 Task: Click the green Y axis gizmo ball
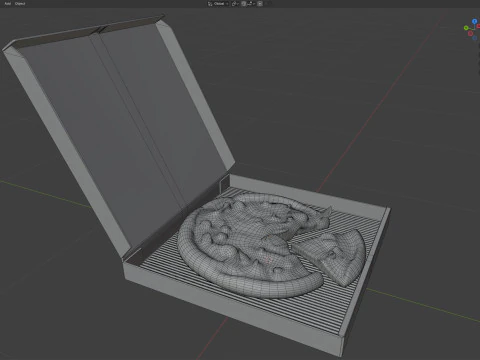[x=466, y=28]
